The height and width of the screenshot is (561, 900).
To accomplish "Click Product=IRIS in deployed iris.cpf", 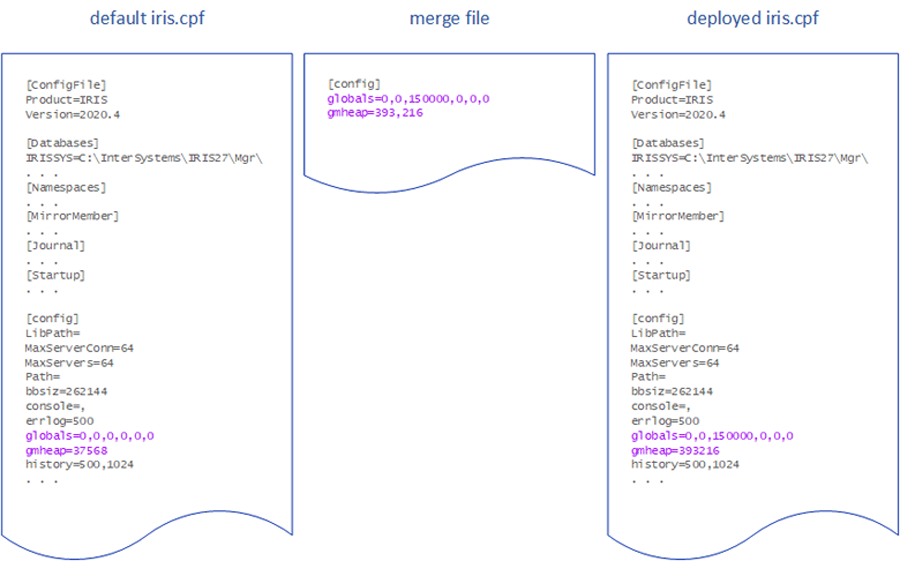I will pyautogui.click(x=672, y=100).
